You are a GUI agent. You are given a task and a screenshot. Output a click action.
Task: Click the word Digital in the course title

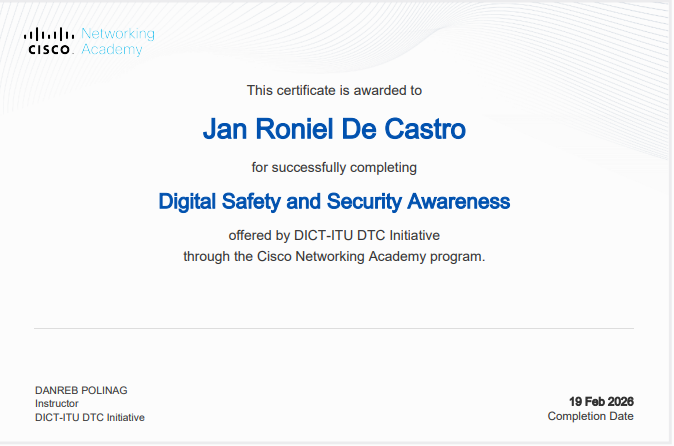pos(188,201)
